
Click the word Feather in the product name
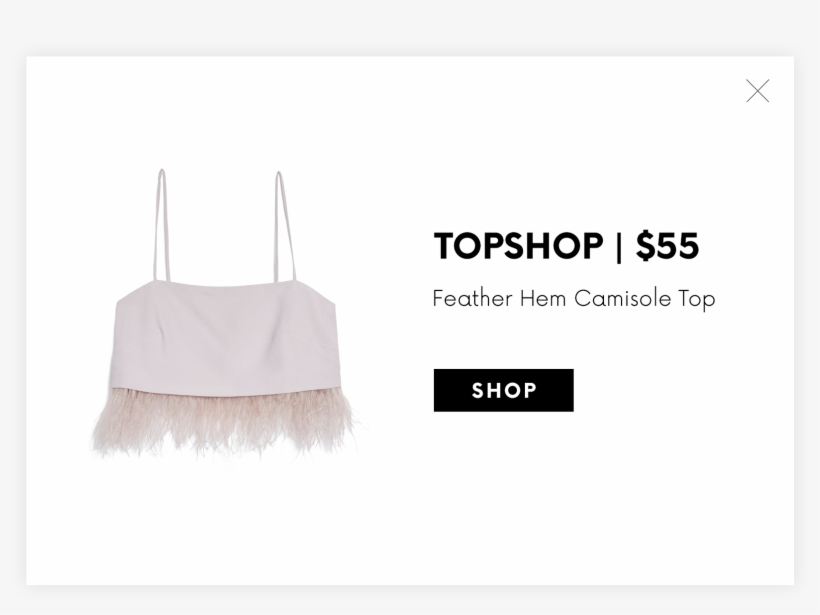[x=472, y=299]
